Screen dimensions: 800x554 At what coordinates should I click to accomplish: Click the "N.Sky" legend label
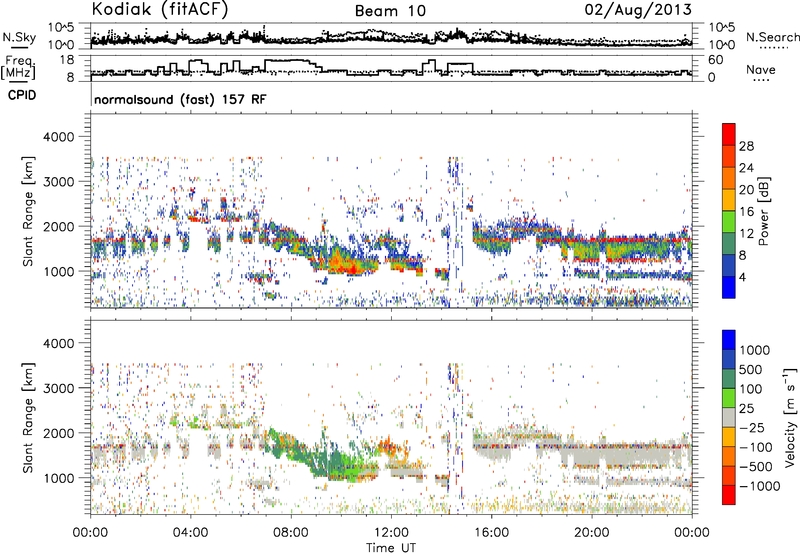19,37
